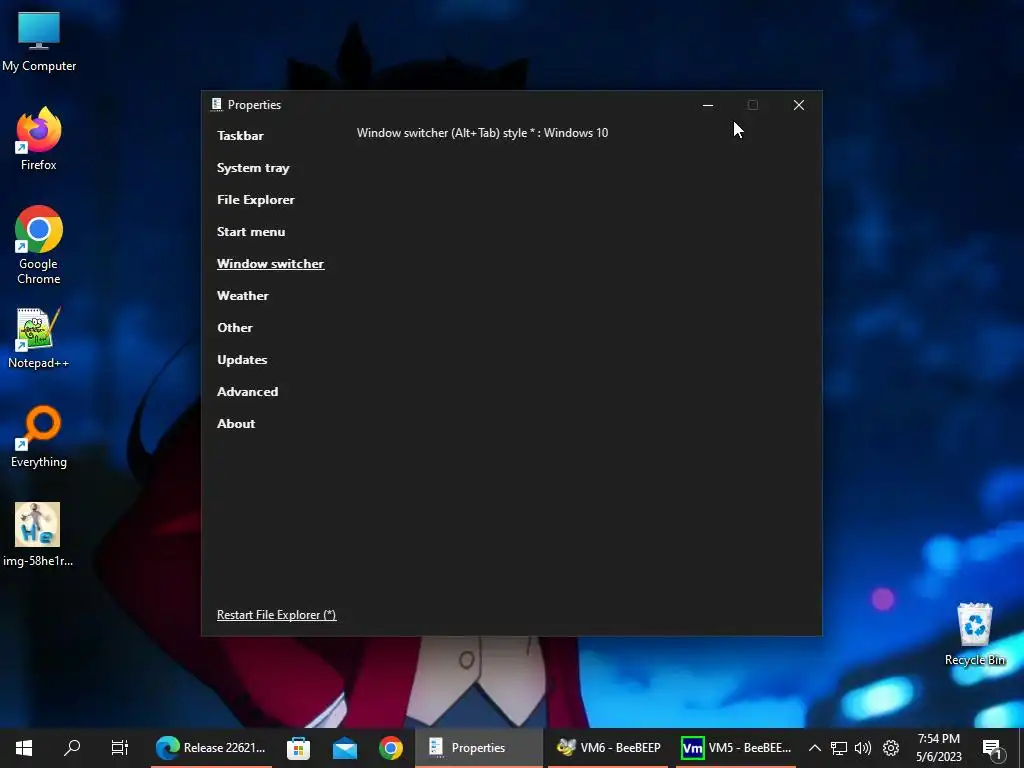Image resolution: width=1024 pixels, height=768 pixels.
Task: Close the Properties window
Action: point(798,105)
